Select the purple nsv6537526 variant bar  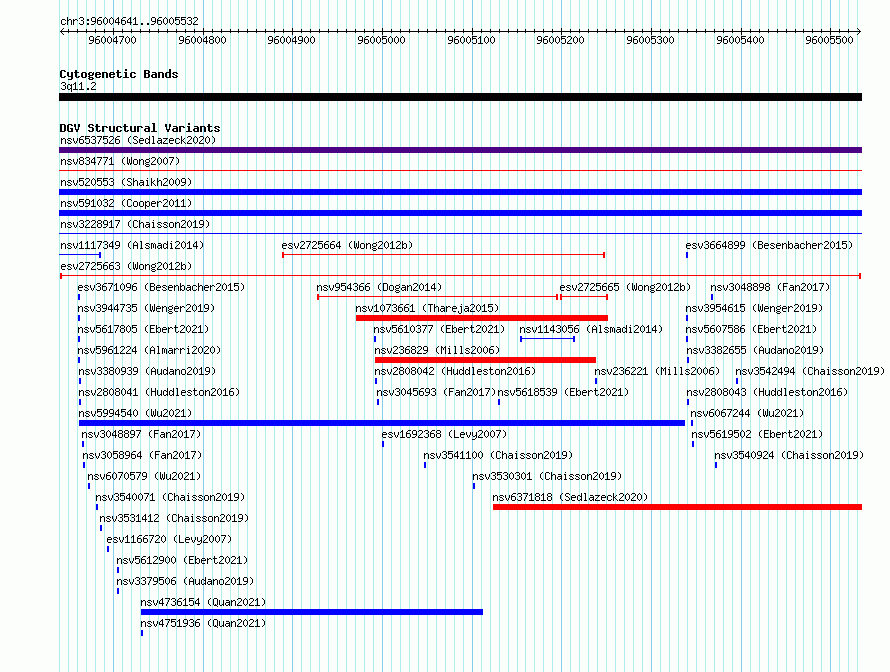460,150
